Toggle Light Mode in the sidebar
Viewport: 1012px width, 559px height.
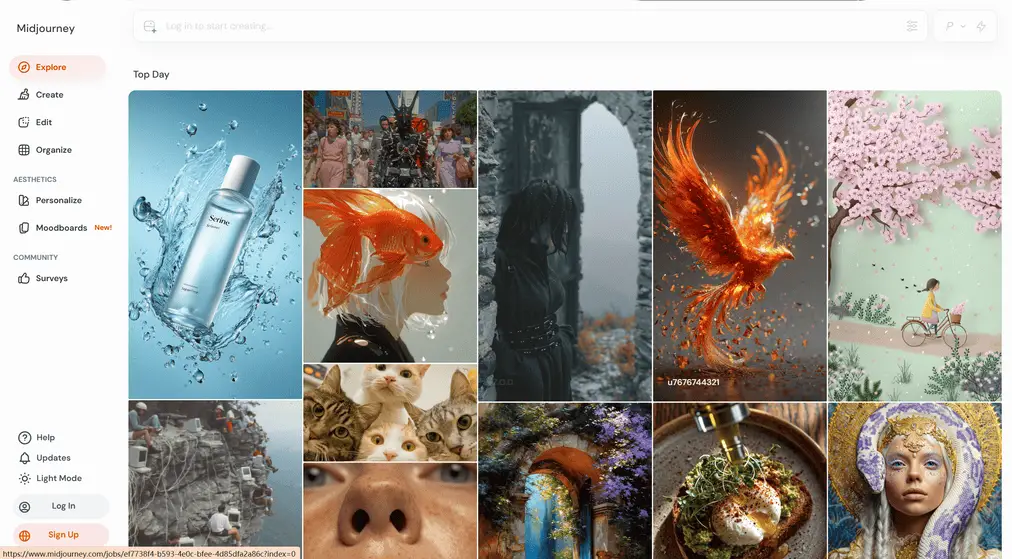58,478
